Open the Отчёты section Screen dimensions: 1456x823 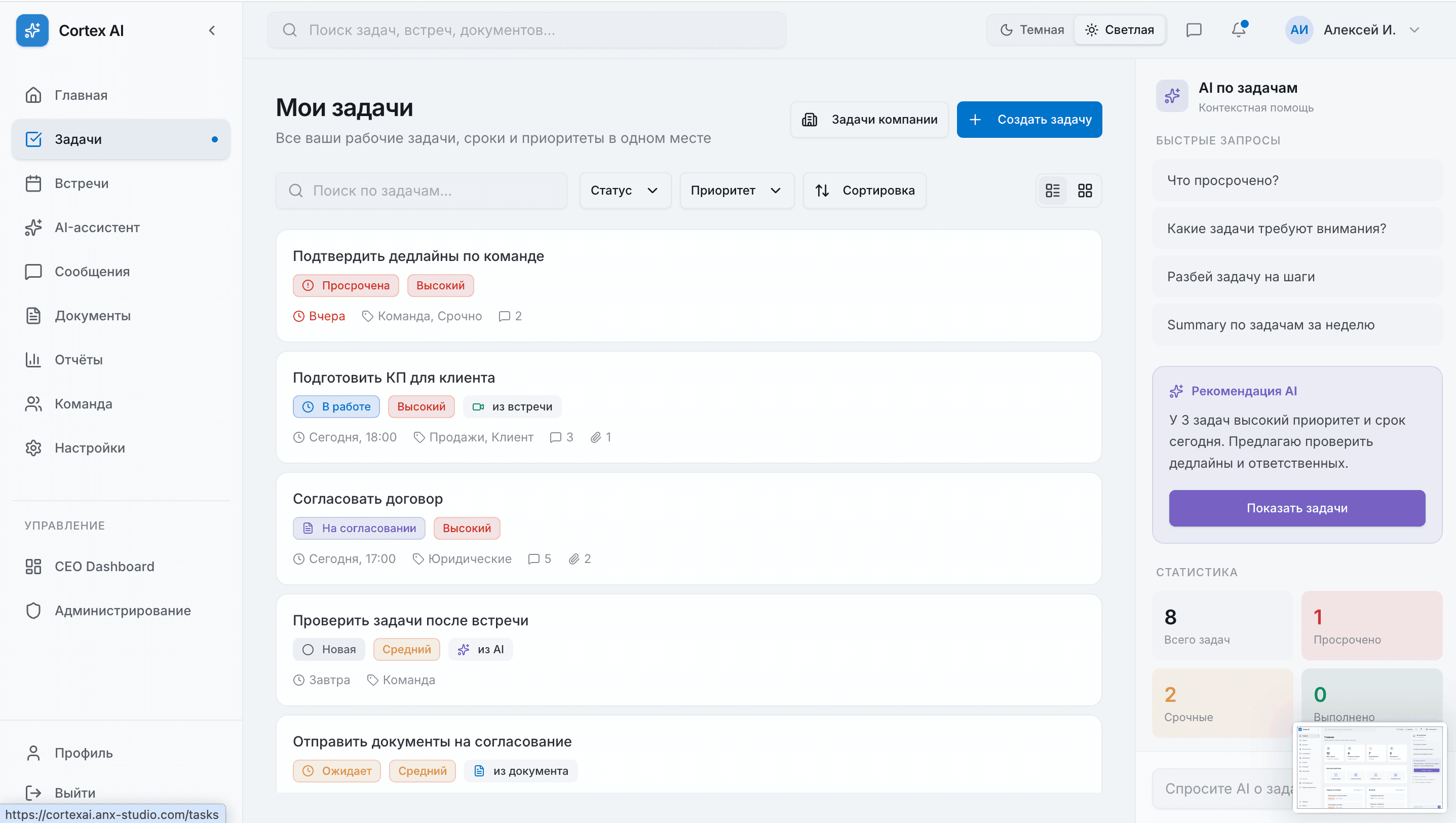point(79,359)
